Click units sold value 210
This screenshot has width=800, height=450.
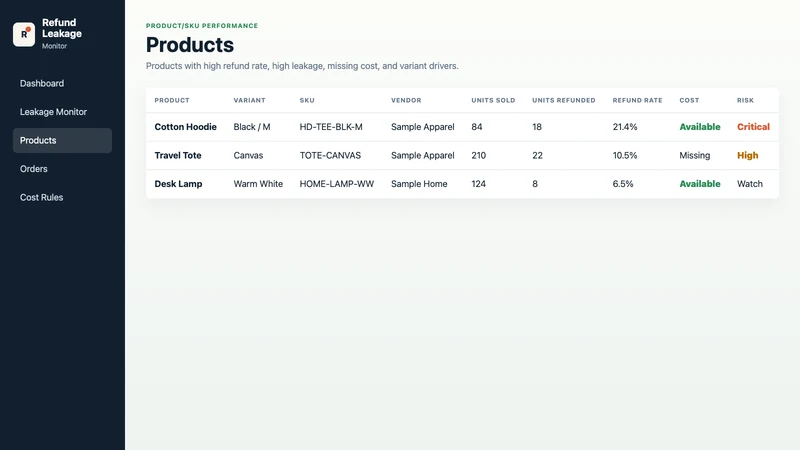click(479, 156)
